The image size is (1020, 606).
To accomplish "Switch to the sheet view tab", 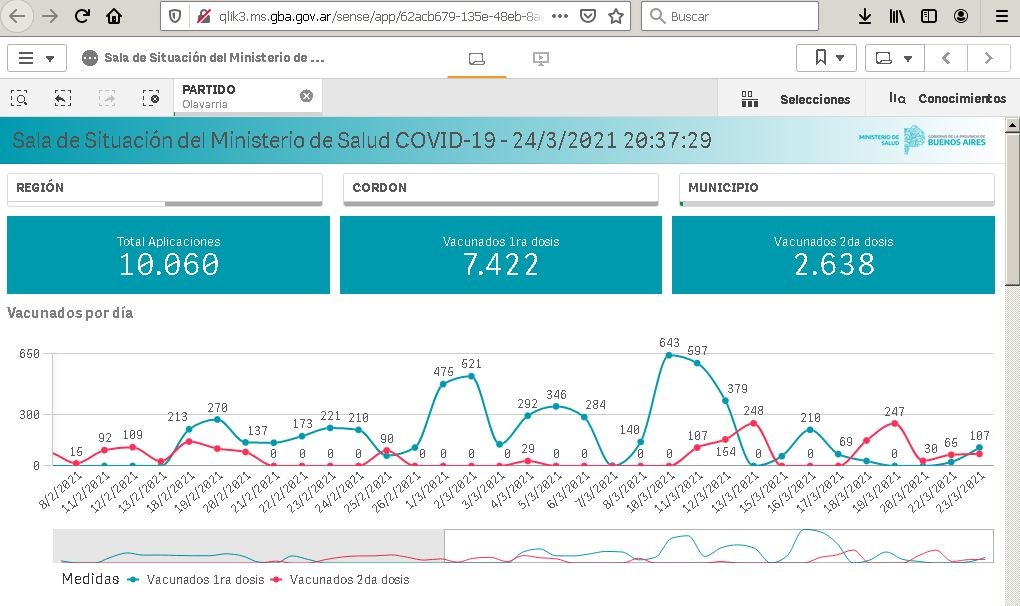I will coord(477,59).
